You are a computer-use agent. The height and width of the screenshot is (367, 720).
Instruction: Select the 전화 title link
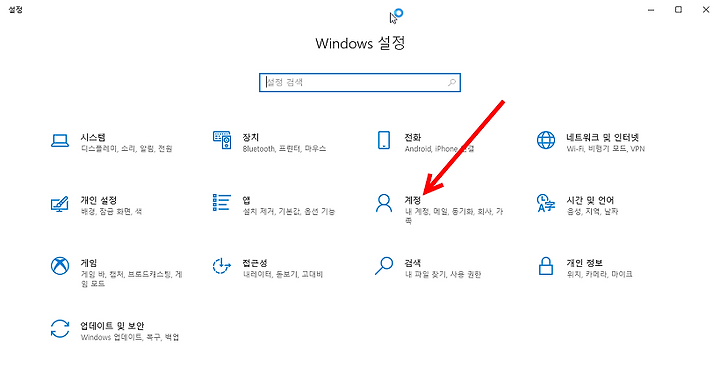click(x=413, y=137)
